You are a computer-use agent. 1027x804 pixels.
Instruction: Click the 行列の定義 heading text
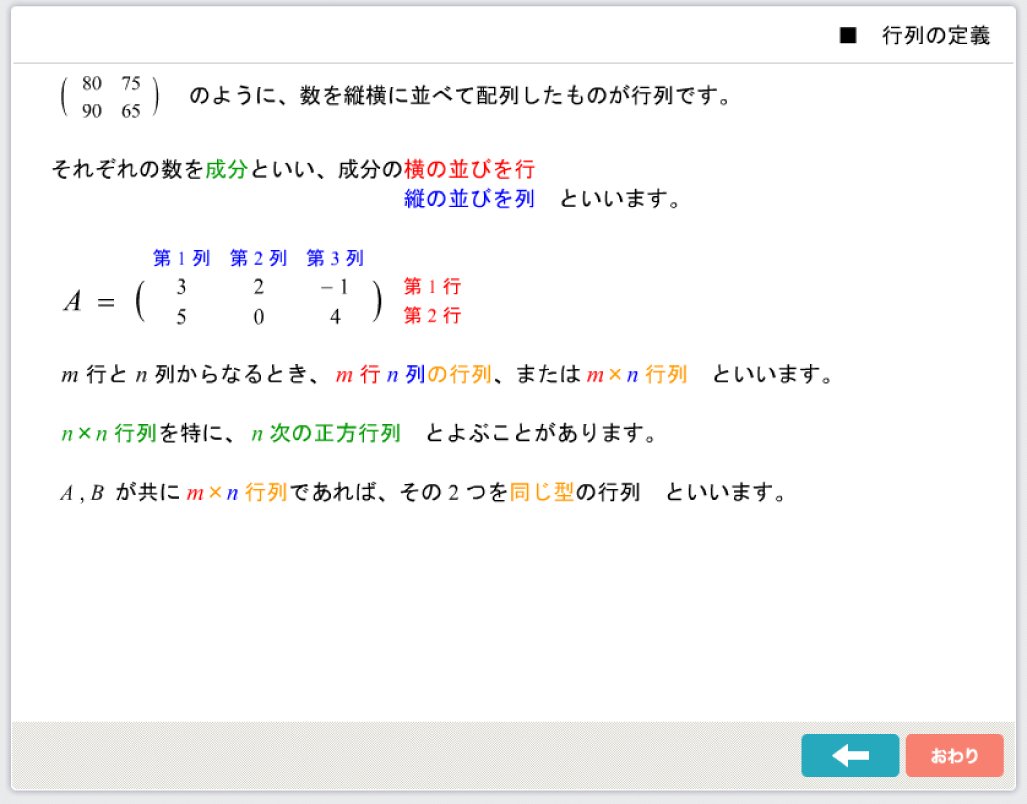[x=935, y=37]
